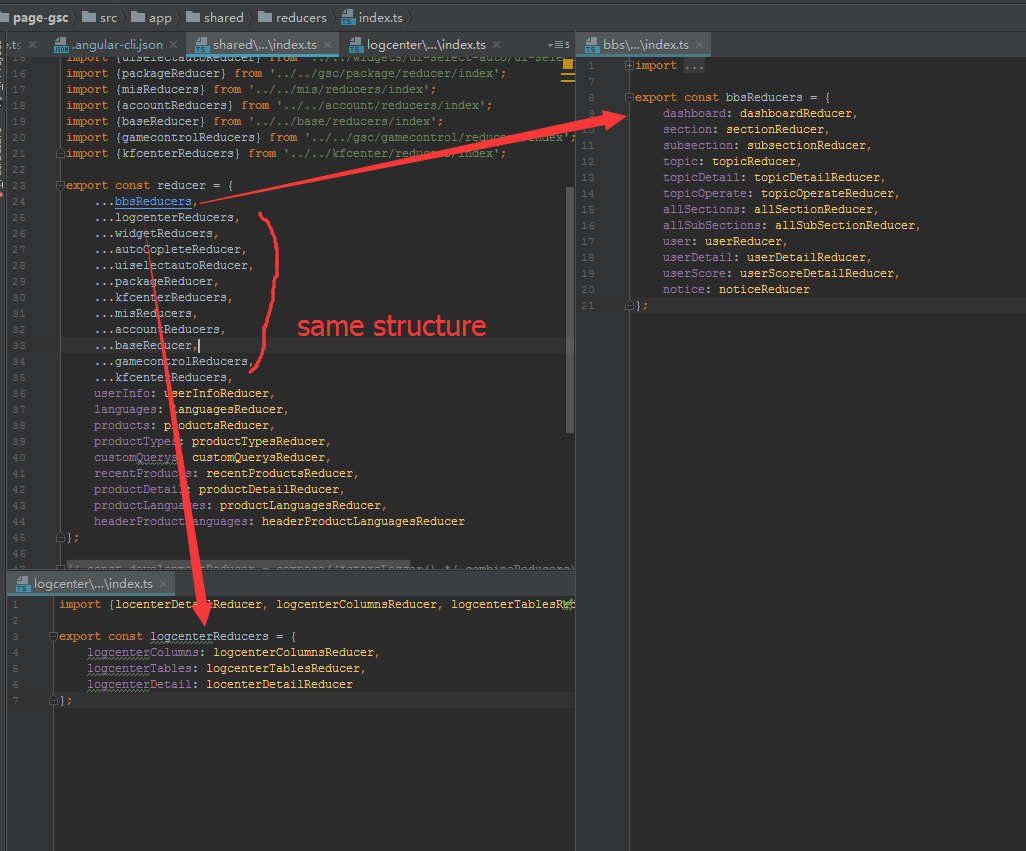Open the src folder breadcrumb
Viewport: 1026px width, 851px height.
pos(99,18)
